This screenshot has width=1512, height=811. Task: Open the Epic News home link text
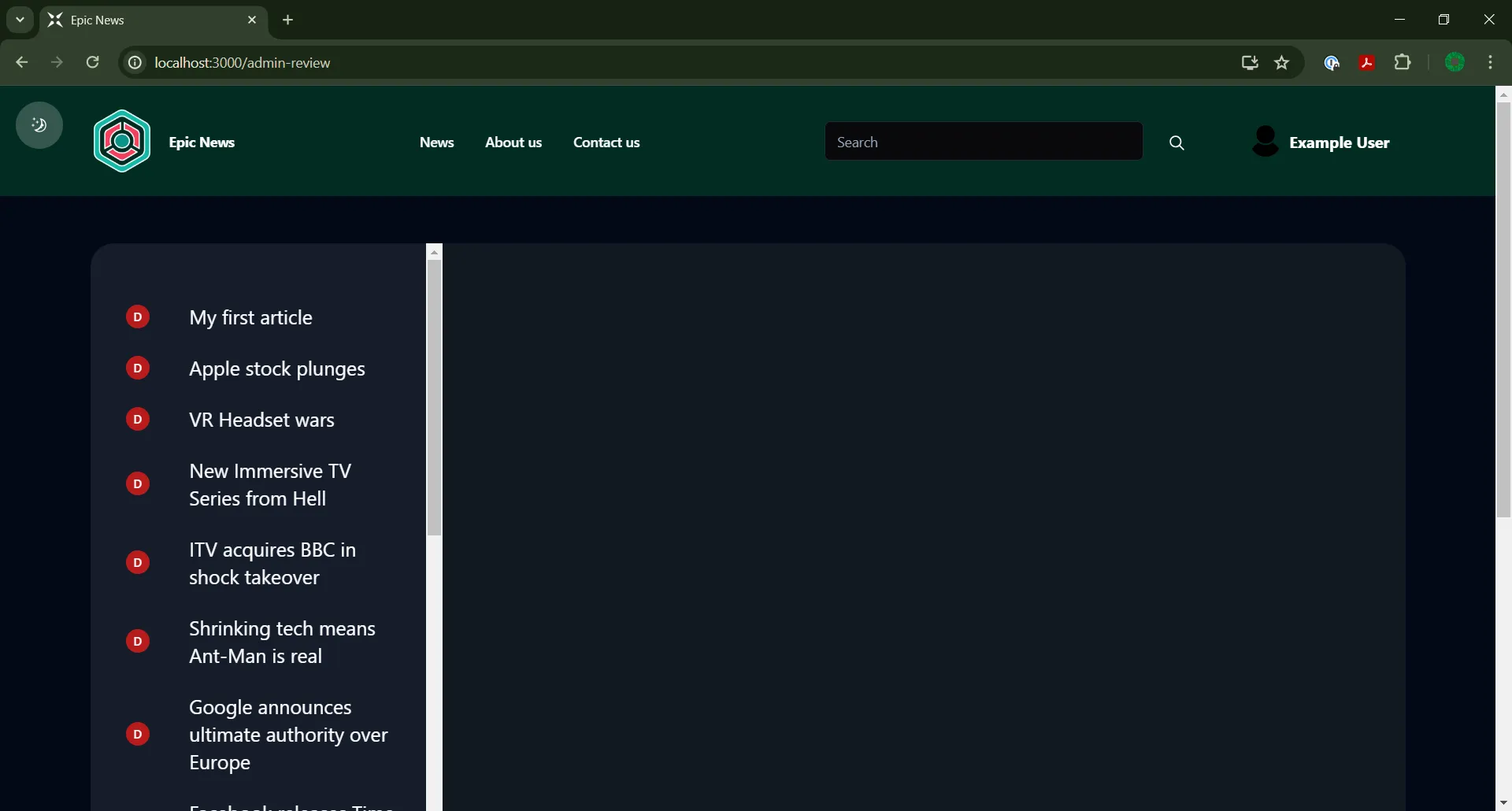[x=202, y=143]
